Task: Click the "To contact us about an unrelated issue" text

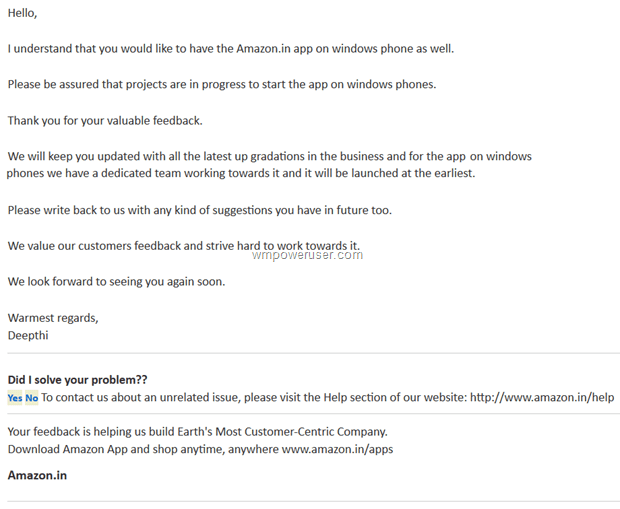Action: point(255,397)
